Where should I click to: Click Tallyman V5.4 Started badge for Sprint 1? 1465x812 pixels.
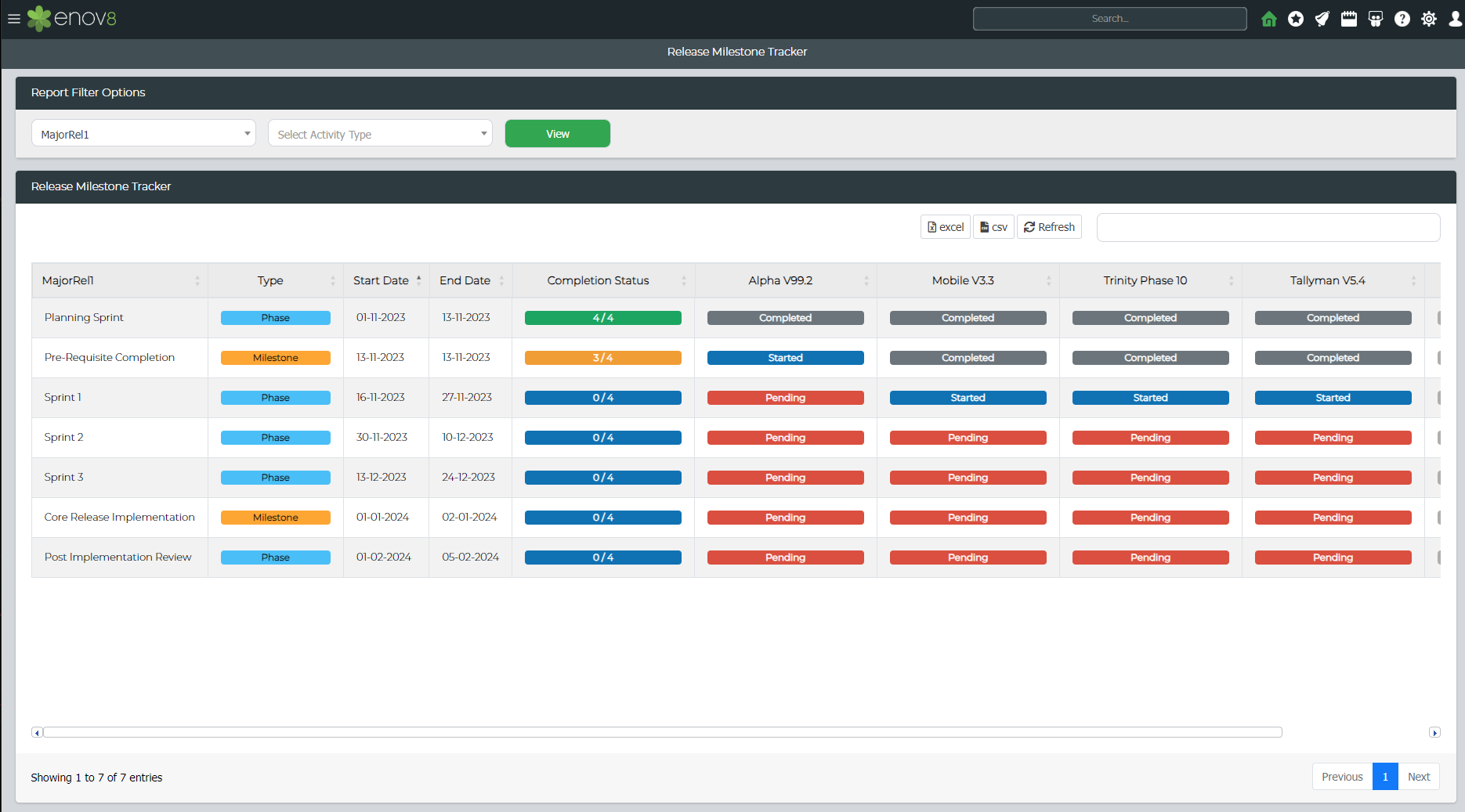[x=1333, y=398]
